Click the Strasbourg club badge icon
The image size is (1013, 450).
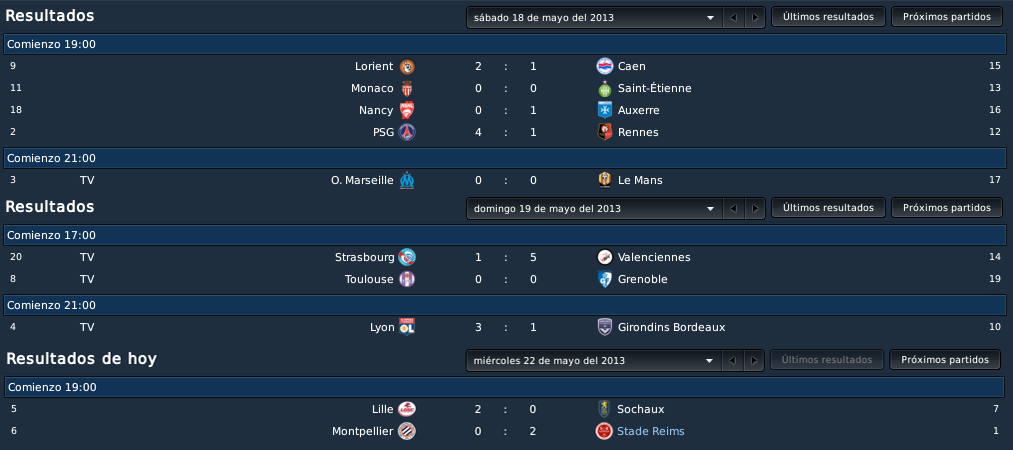407,257
